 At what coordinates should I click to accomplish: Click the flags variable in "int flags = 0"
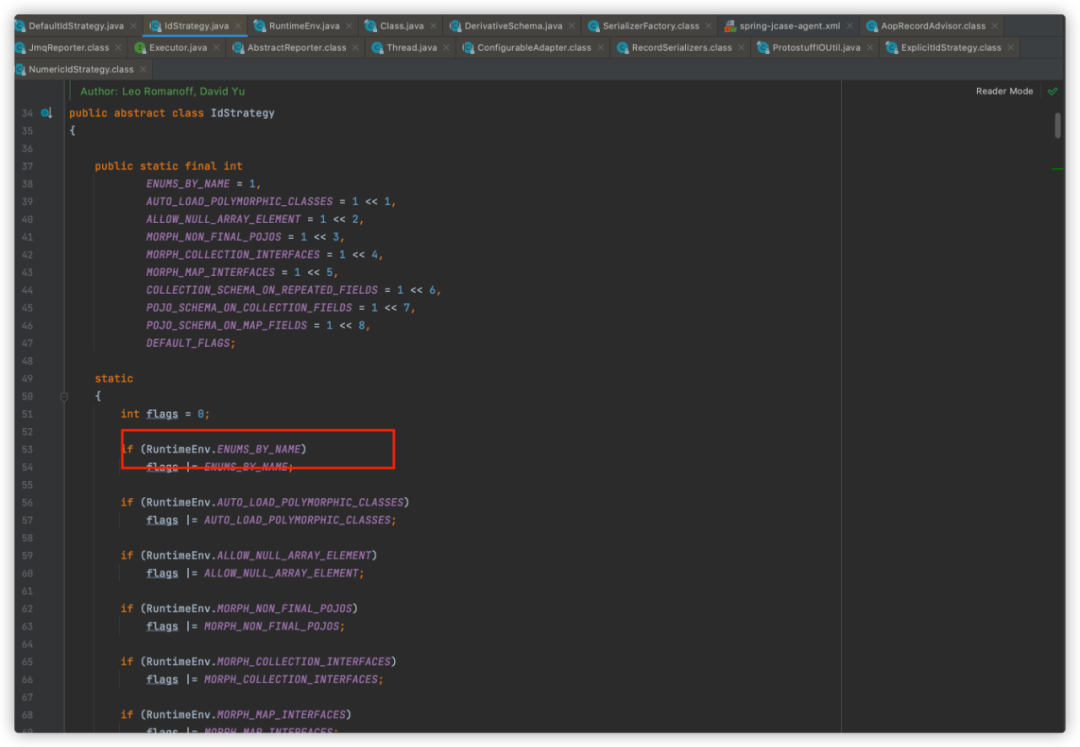pos(162,414)
